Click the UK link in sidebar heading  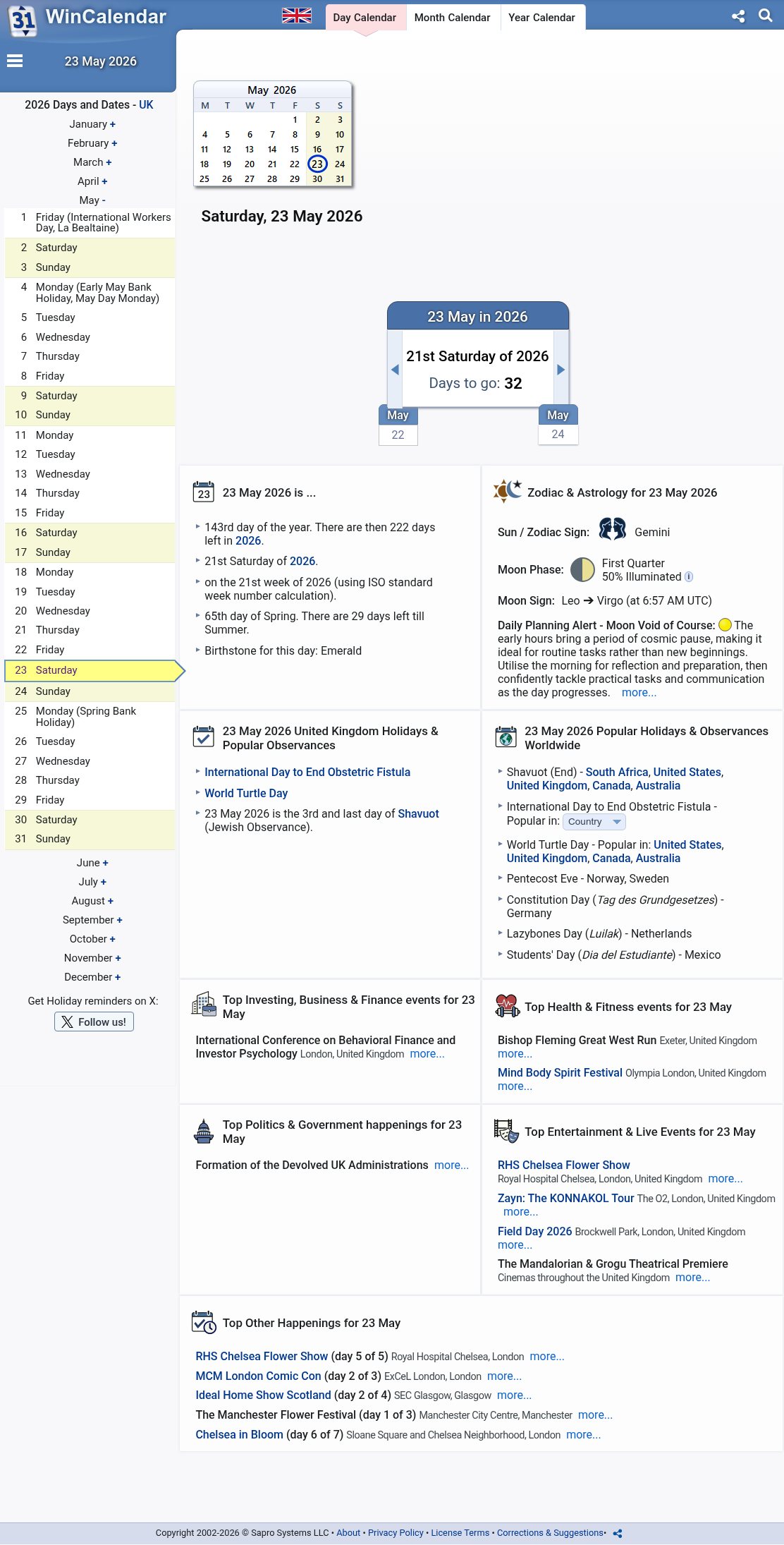click(x=146, y=105)
